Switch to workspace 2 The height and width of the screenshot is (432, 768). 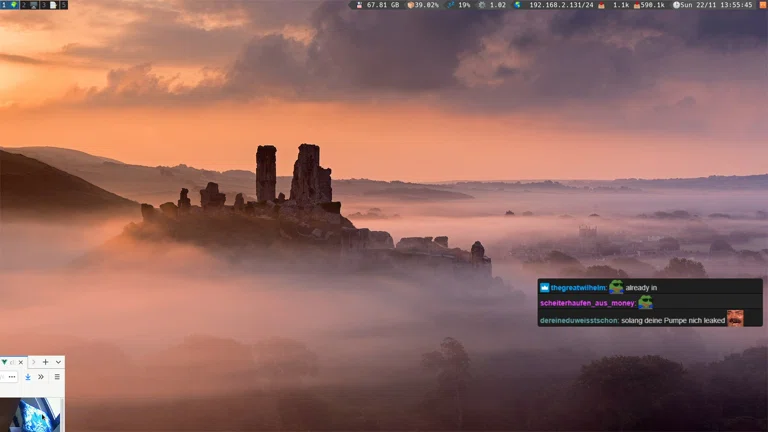pyautogui.click(x=24, y=5)
